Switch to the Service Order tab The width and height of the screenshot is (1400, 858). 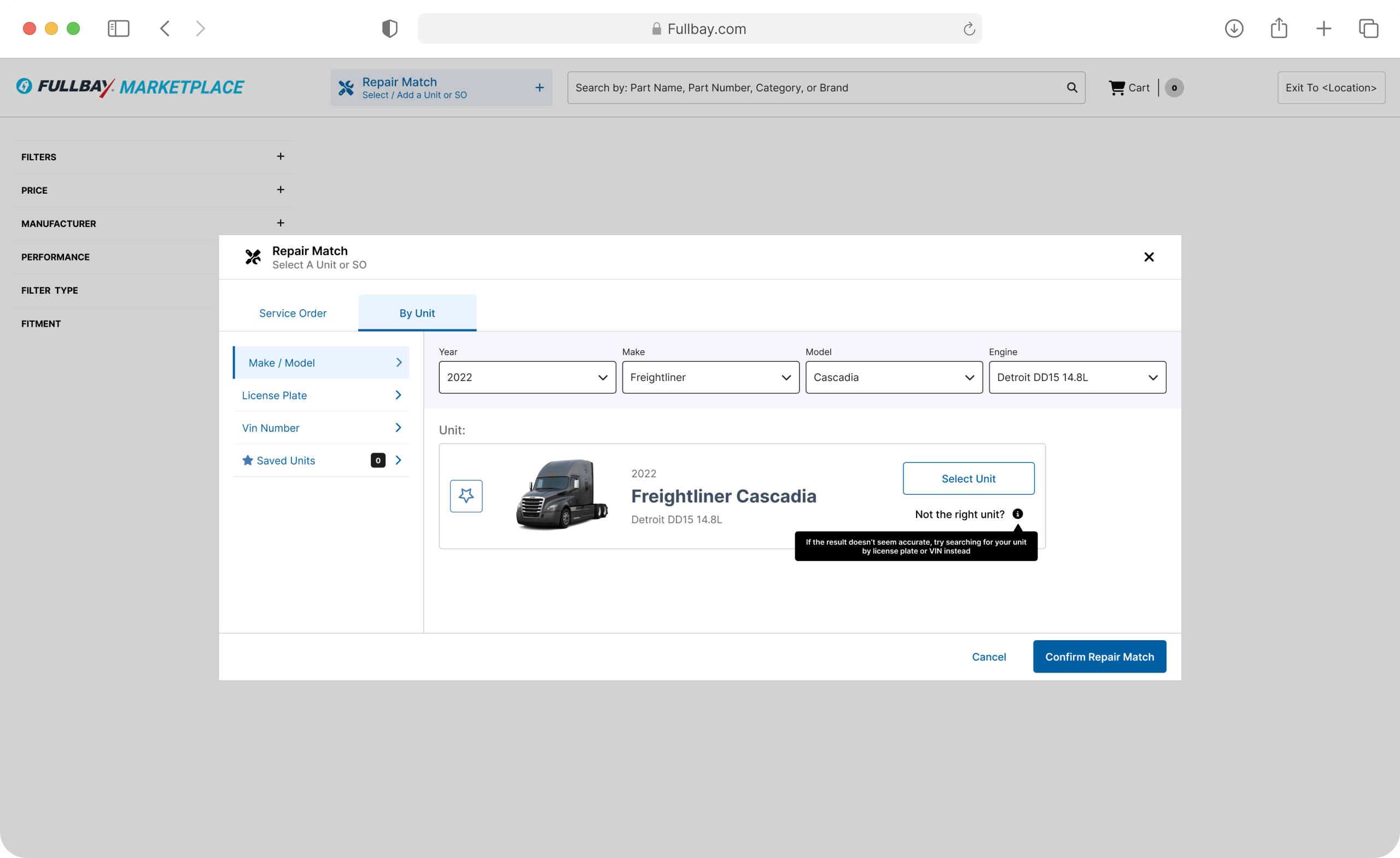pyautogui.click(x=293, y=313)
